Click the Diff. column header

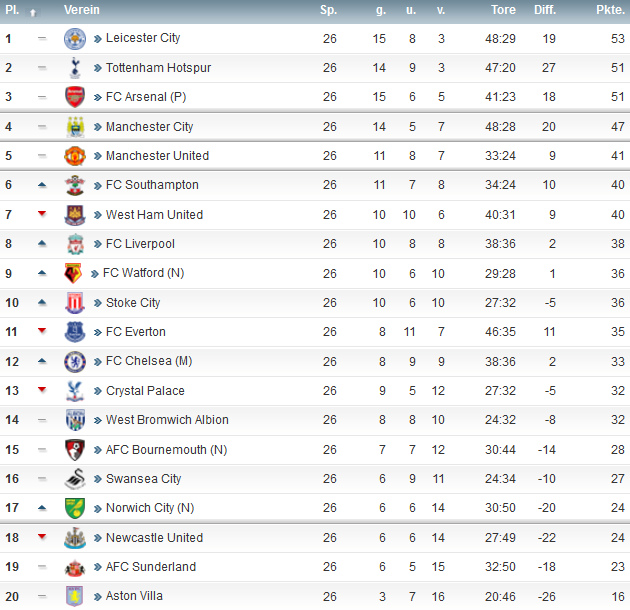click(545, 10)
